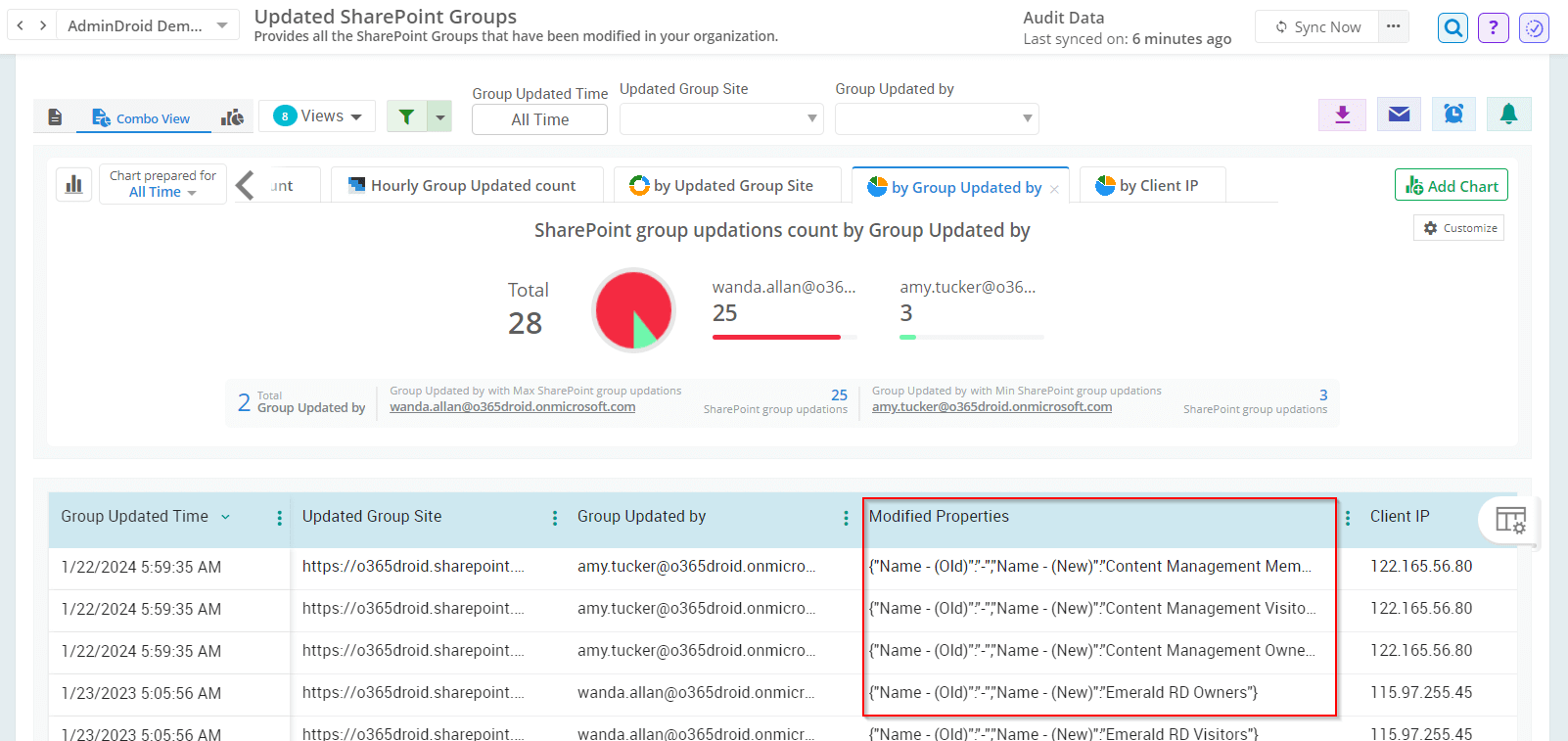Open the Group Updated Time column menu dots
This screenshot has height=741, width=1568.
280,518
